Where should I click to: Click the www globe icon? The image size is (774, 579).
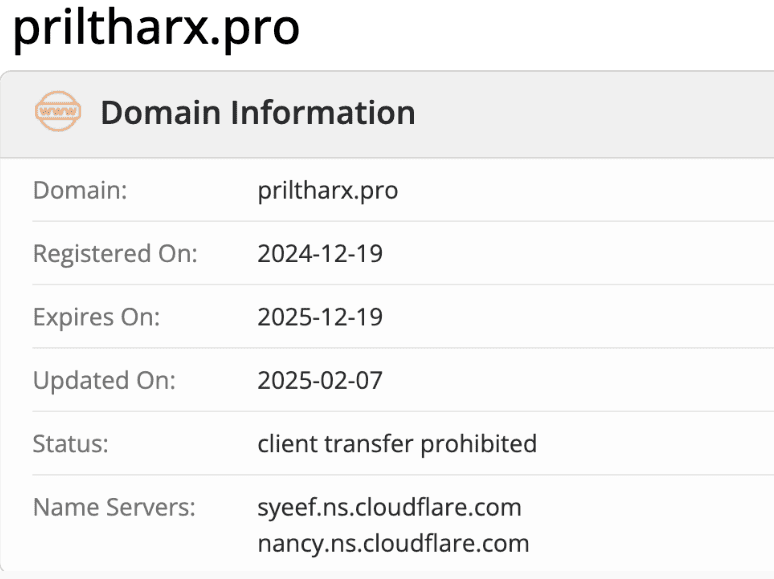[58, 112]
